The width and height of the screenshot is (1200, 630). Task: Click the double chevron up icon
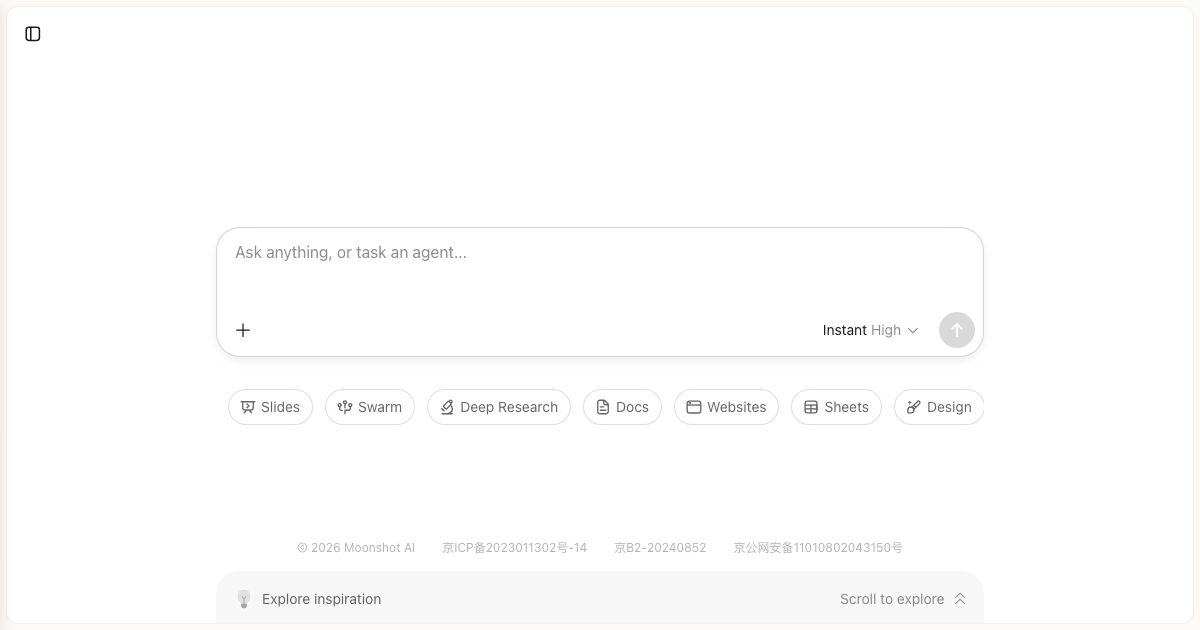click(960, 599)
